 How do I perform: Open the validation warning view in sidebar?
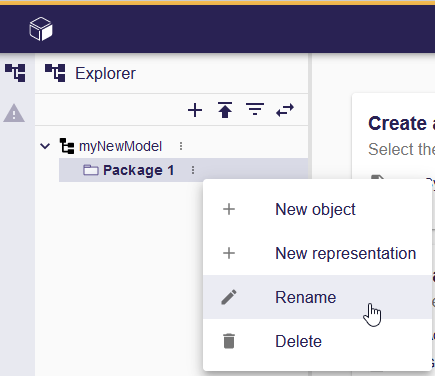(14, 113)
